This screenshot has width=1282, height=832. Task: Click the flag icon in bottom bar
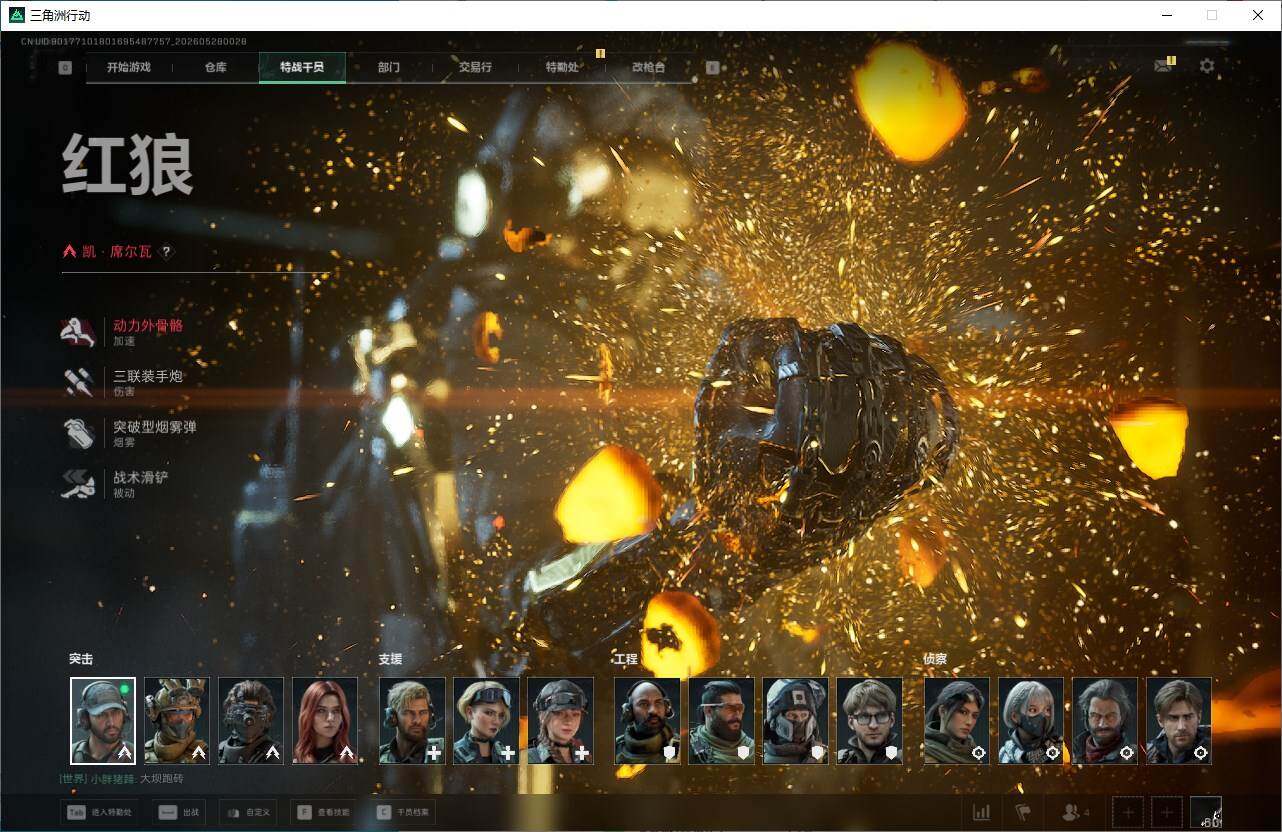pos(1023,813)
